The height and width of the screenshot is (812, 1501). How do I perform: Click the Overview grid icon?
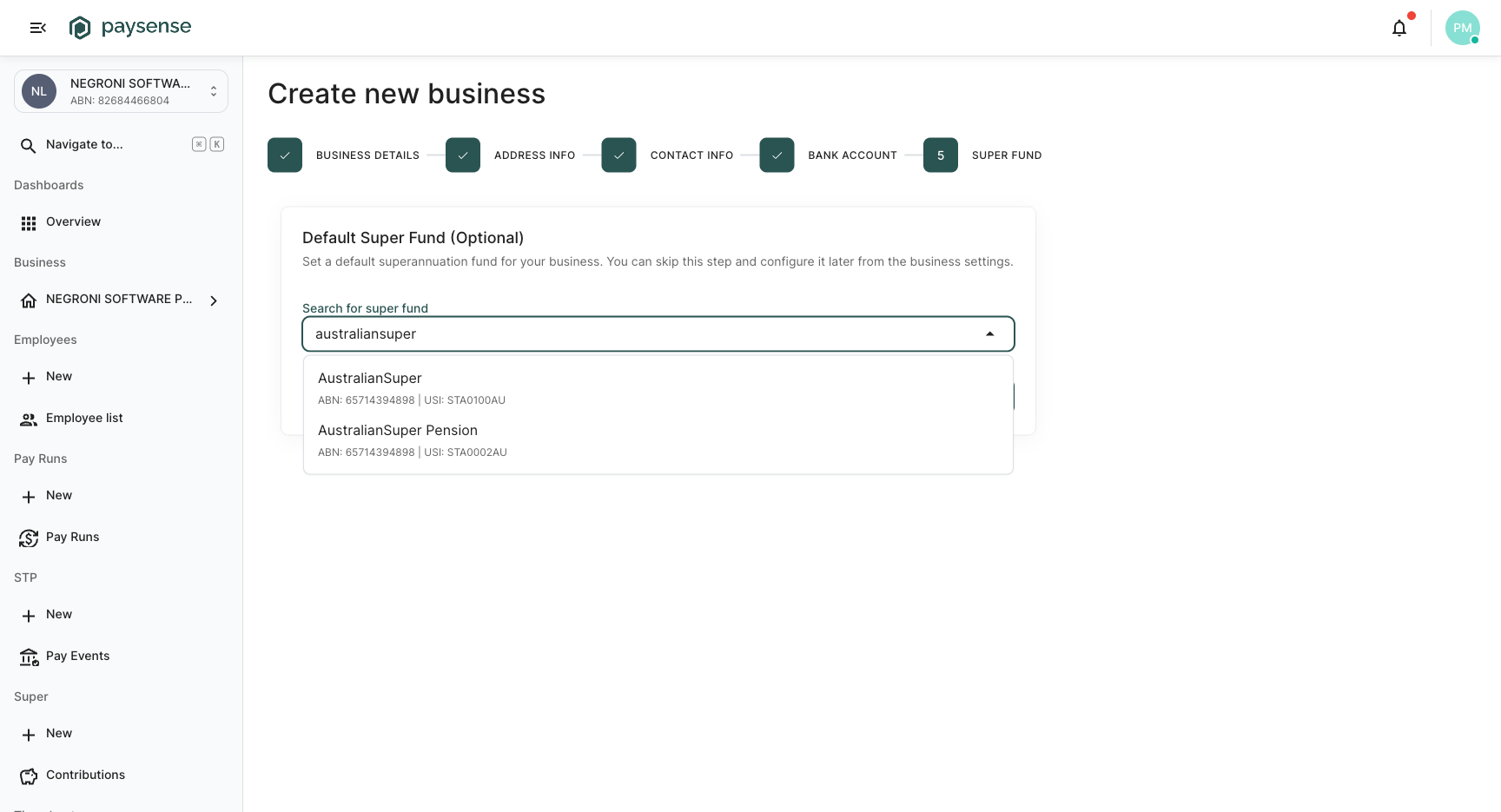pos(29,223)
